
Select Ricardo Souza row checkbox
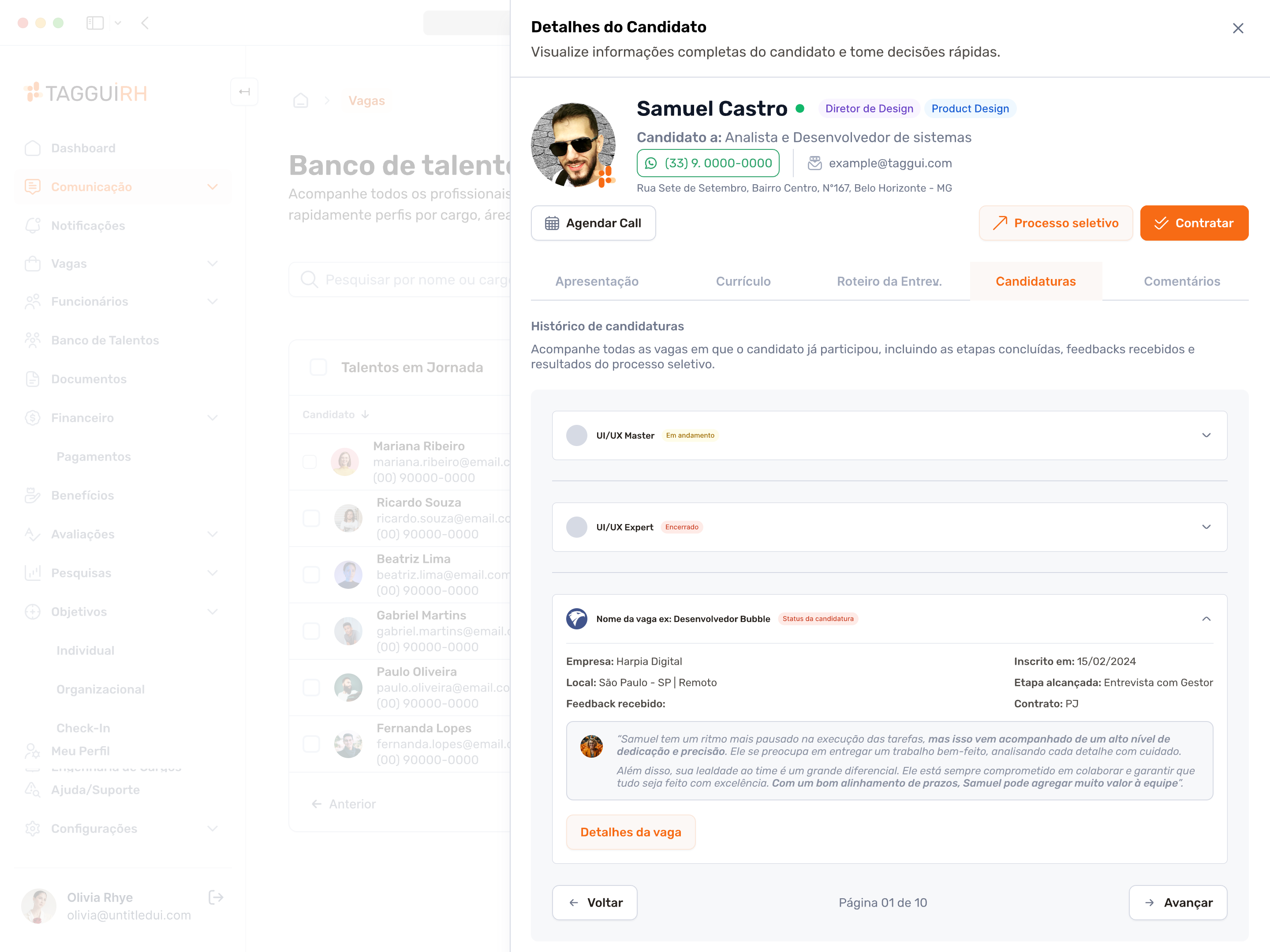pos(311,518)
